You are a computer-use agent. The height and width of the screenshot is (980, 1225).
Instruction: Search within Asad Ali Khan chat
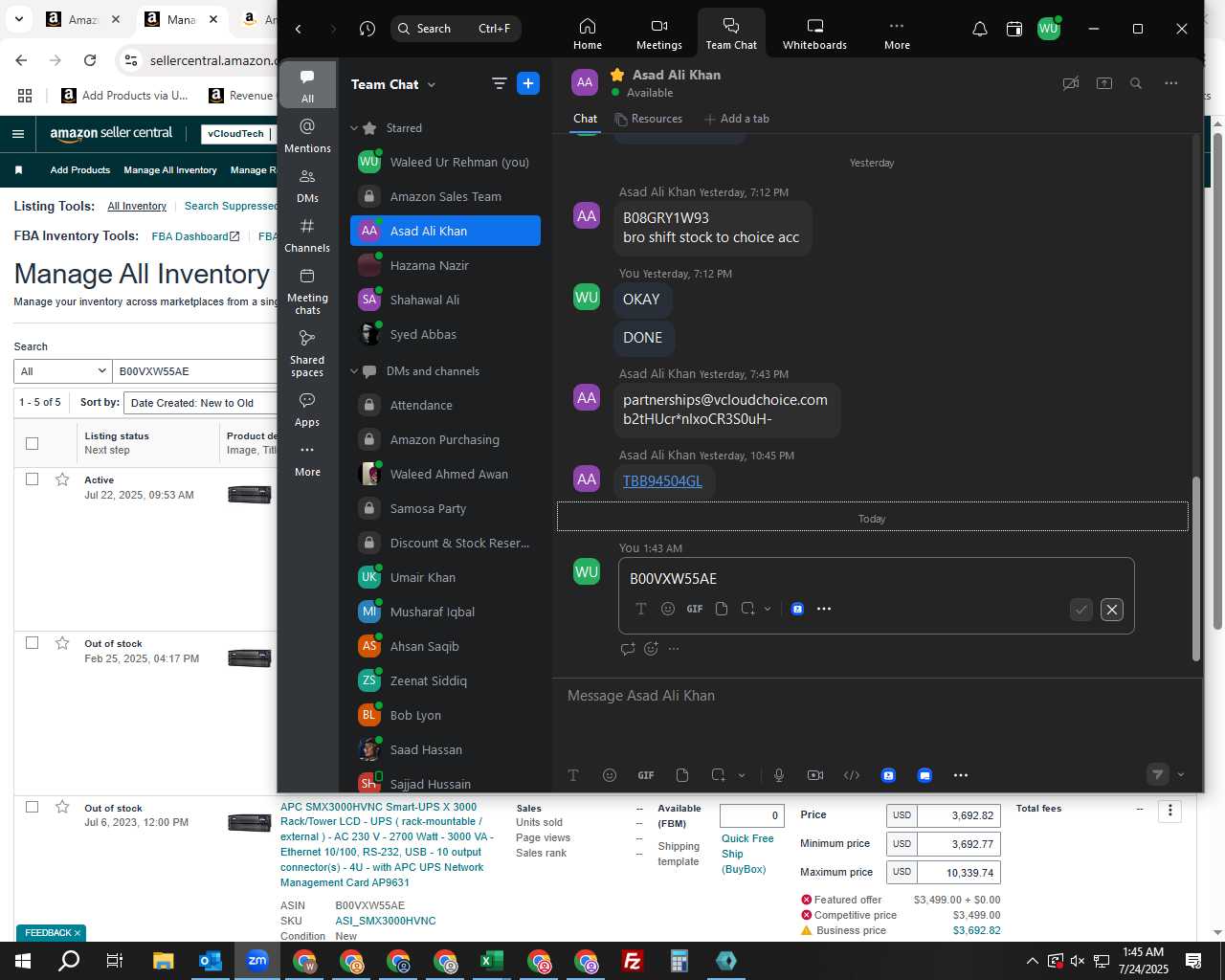1136,83
